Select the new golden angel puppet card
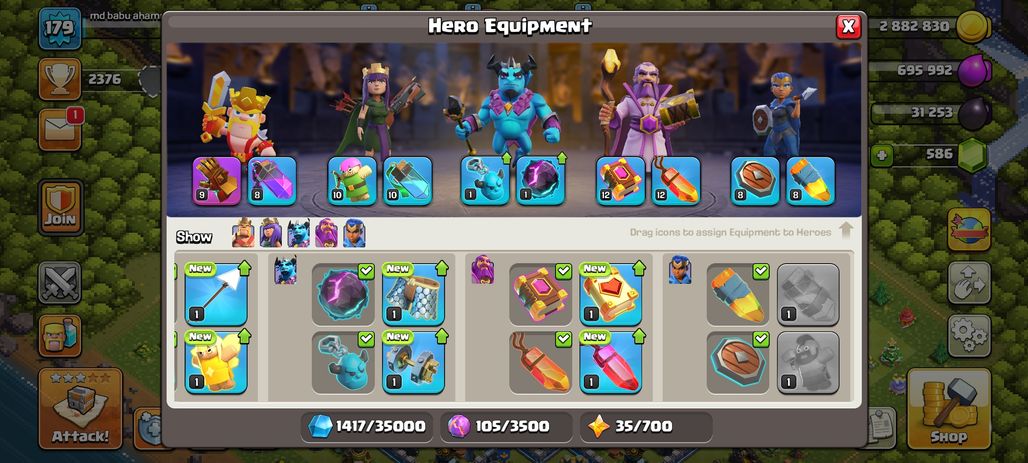The height and width of the screenshot is (463, 1028). click(216, 362)
